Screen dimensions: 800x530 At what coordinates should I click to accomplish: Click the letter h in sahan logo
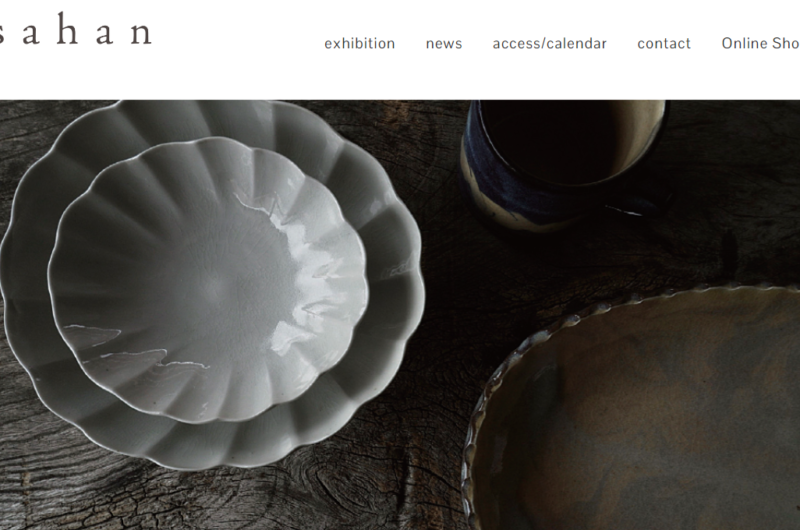tap(67, 29)
